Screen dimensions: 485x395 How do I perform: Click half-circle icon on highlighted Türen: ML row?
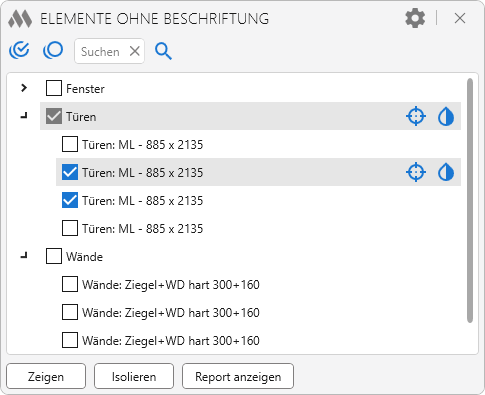446,172
